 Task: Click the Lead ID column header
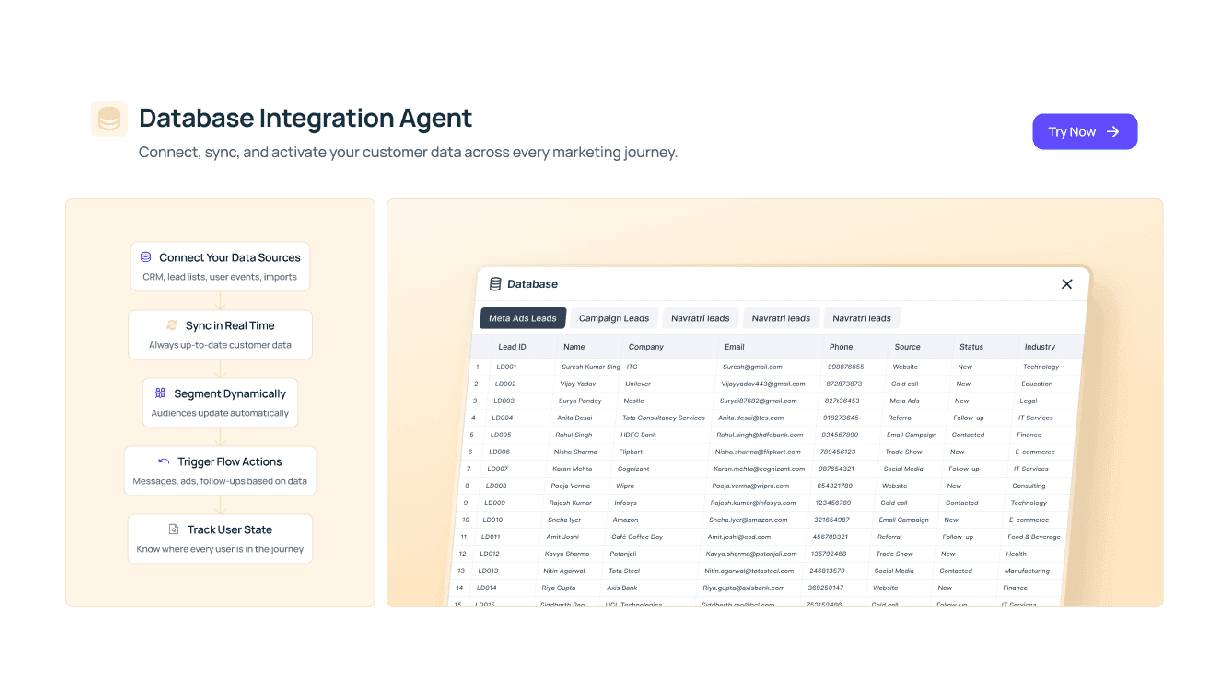pos(512,347)
